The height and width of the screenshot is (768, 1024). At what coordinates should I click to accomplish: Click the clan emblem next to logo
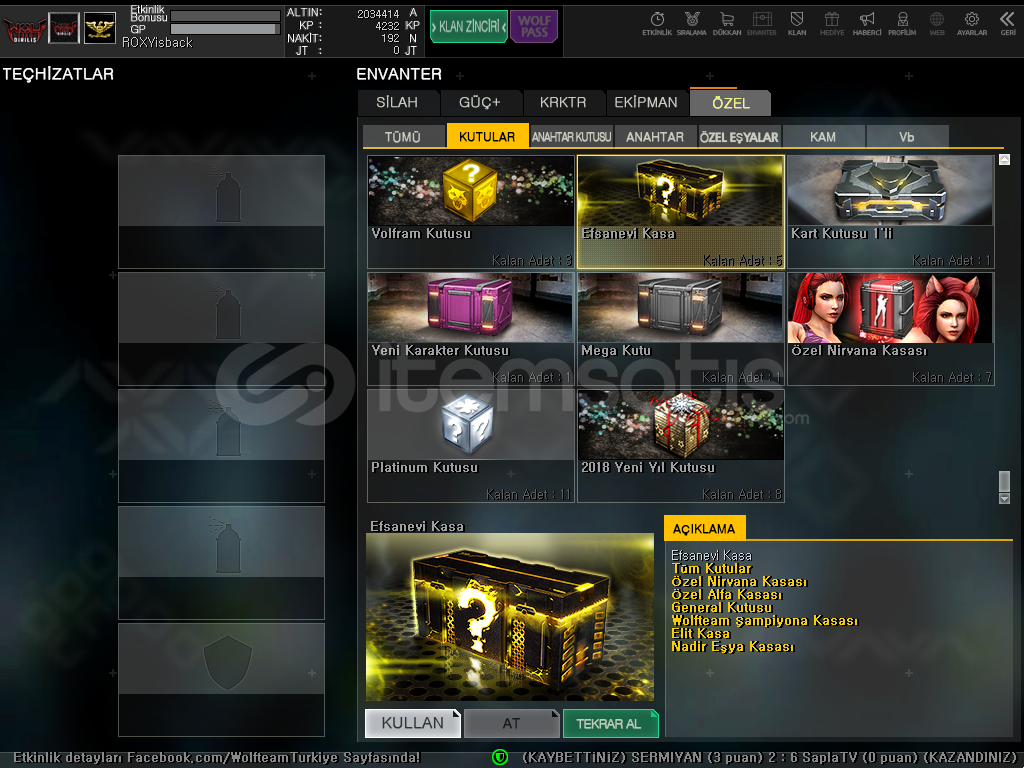tap(64, 28)
